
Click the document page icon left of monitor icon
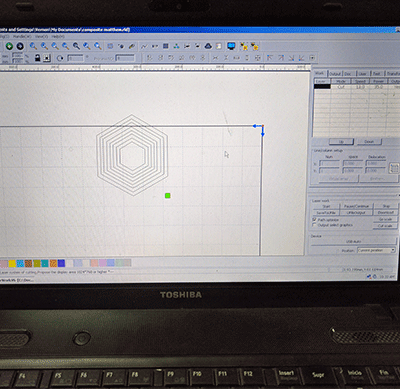219,46
